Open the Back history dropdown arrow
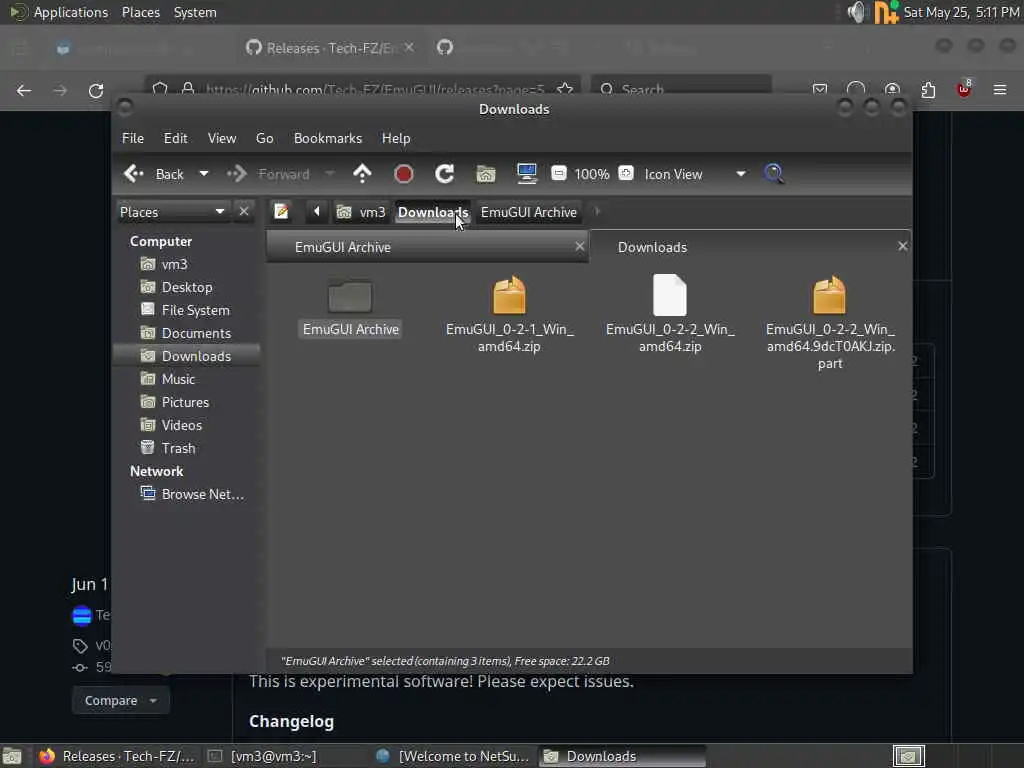1024x768 pixels. (x=204, y=174)
